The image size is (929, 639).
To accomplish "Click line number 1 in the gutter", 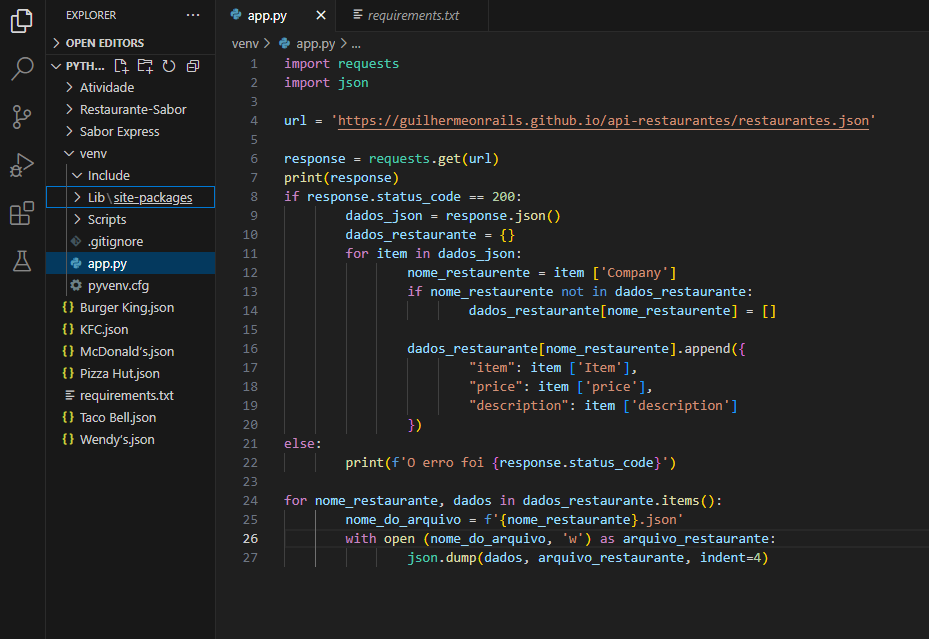I will tap(254, 63).
